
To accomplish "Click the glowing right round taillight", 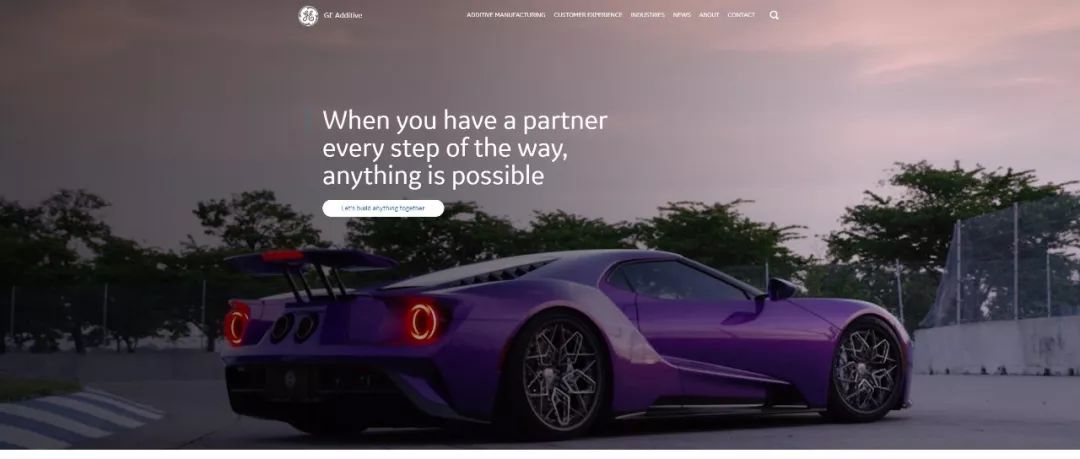I will pos(423,322).
